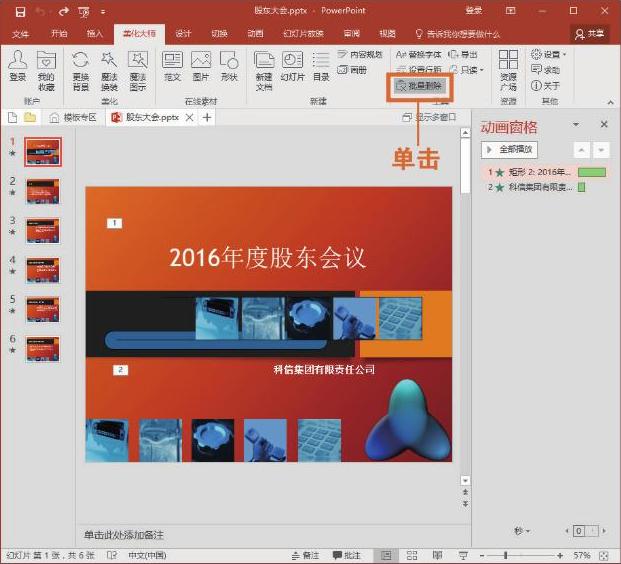
Task: Open the 秒 units dropdown in animation pane
Action: [x=522, y=531]
